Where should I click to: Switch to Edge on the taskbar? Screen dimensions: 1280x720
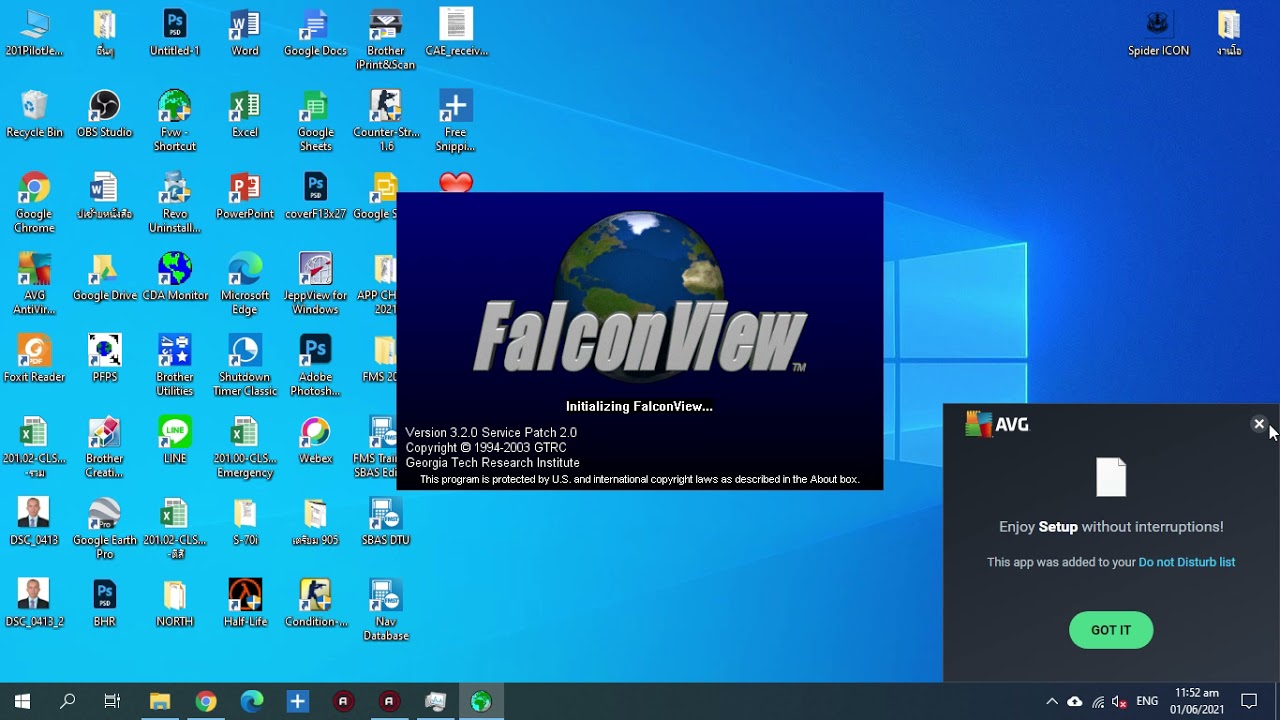[251, 701]
